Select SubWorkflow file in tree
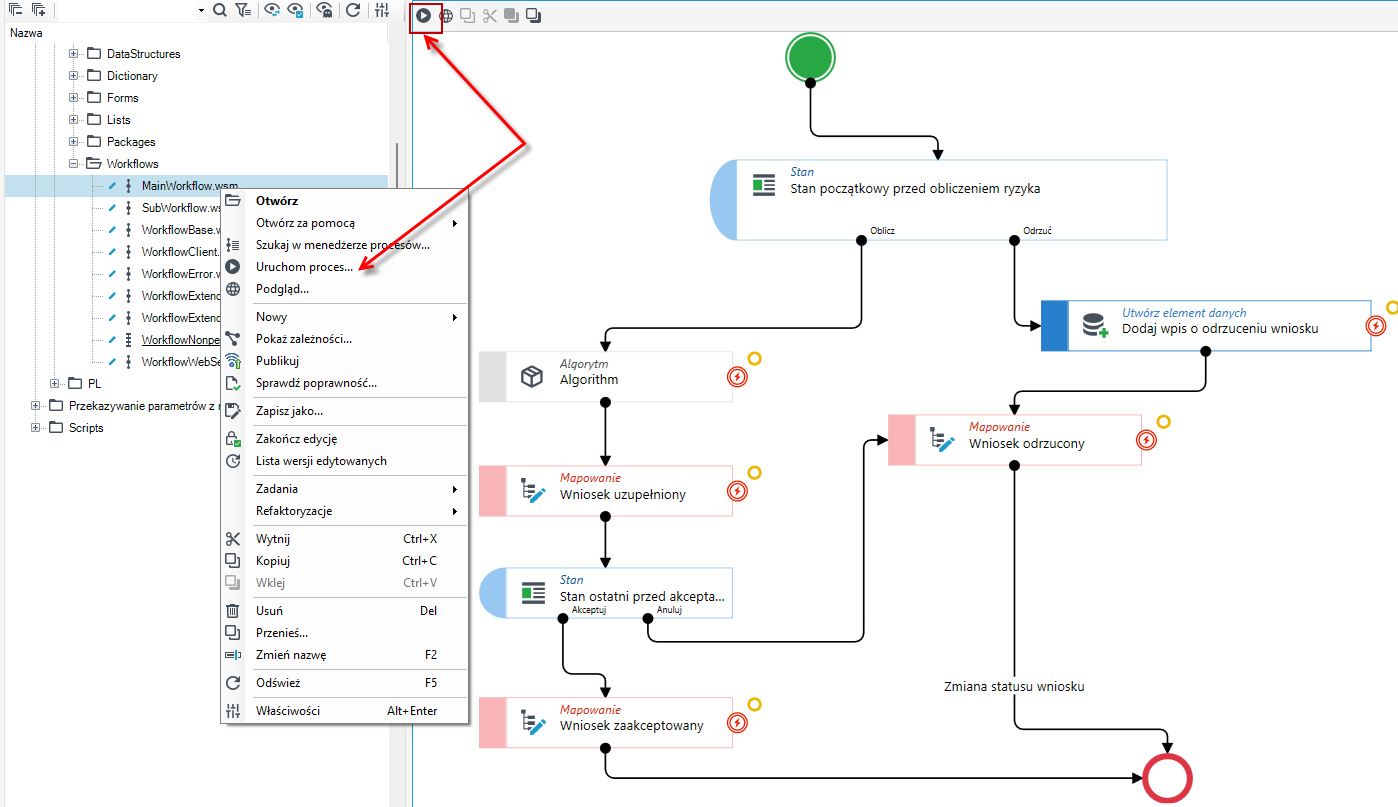 [x=181, y=208]
